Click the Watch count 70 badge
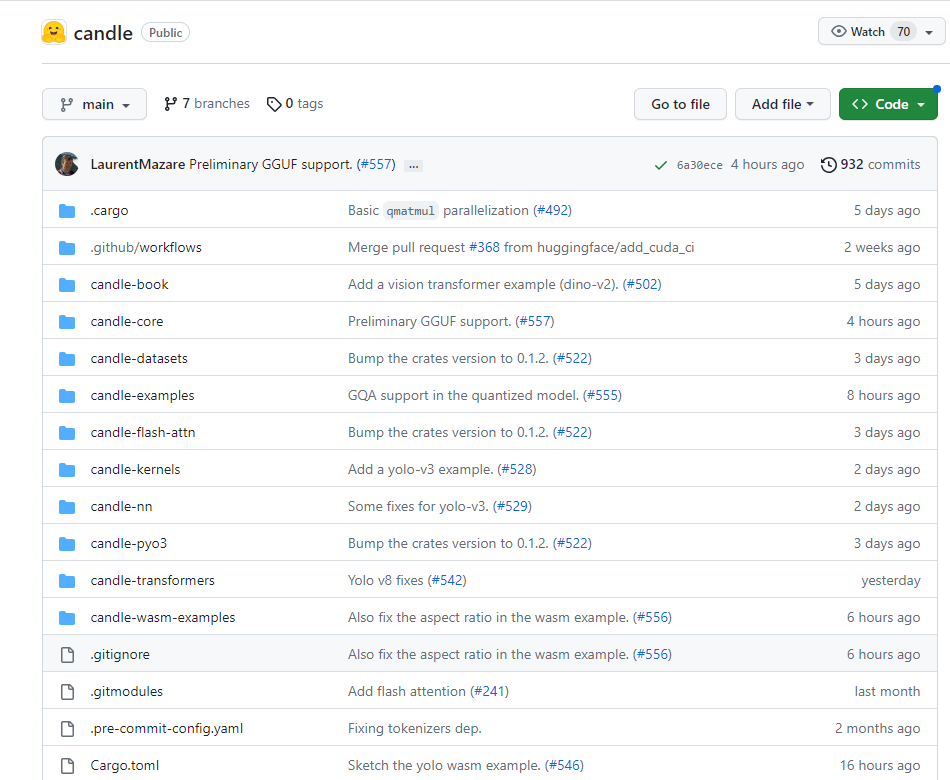 coord(903,32)
